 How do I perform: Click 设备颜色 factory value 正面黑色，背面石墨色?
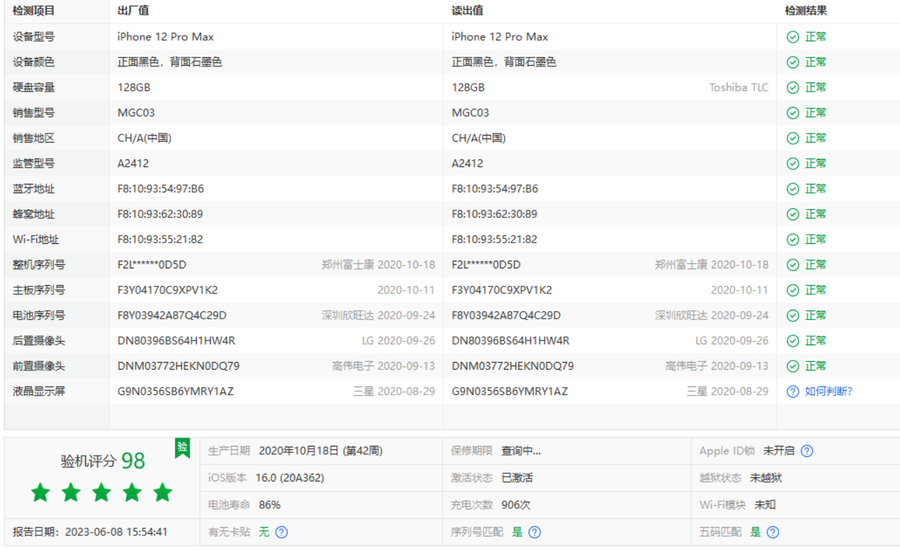[170, 62]
